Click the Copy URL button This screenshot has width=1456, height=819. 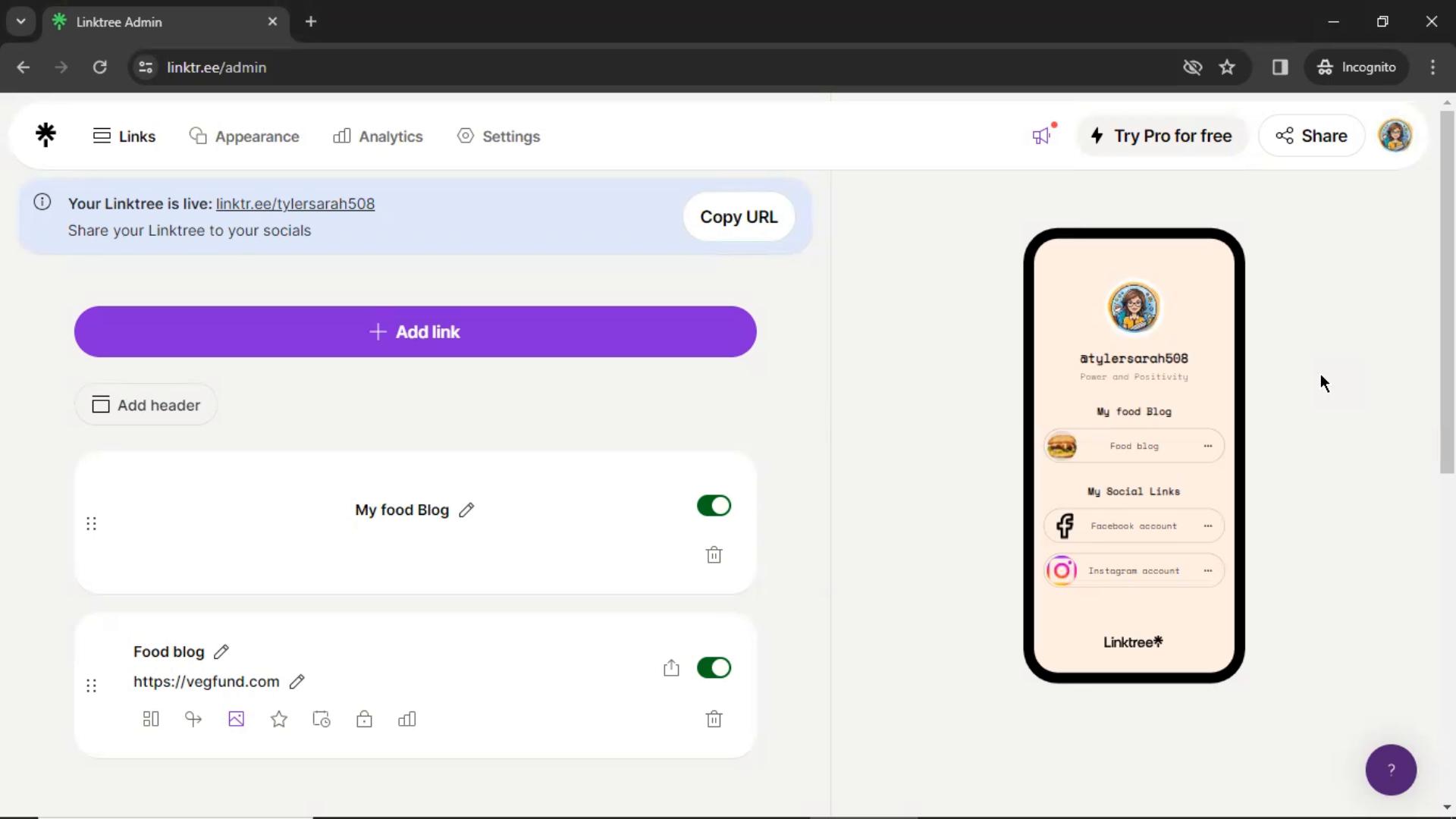739,217
